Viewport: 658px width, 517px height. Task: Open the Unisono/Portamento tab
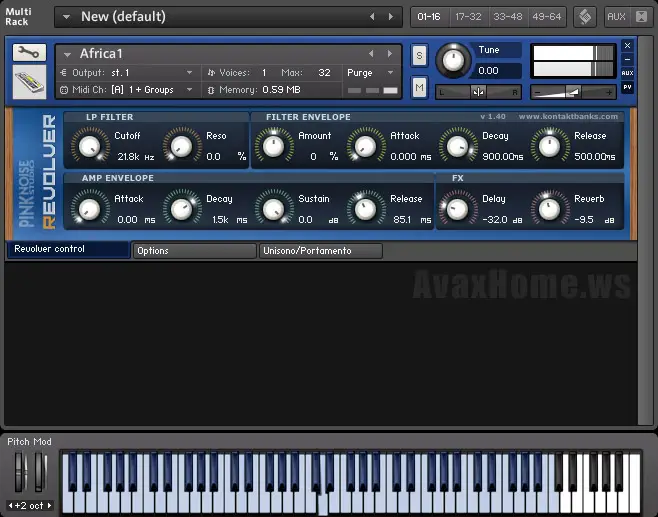[x=321, y=251]
